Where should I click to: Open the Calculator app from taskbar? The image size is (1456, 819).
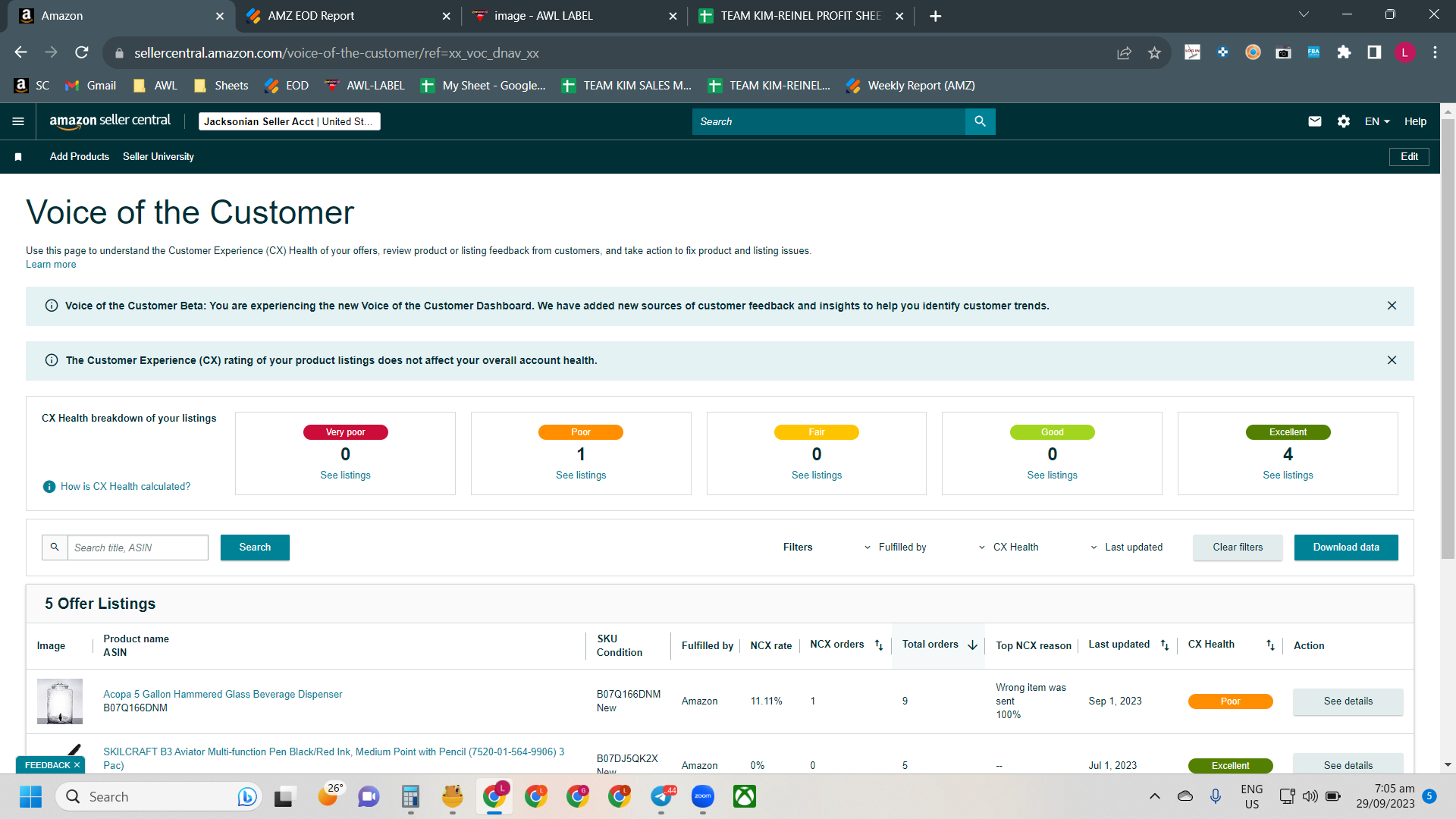click(410, 796)
